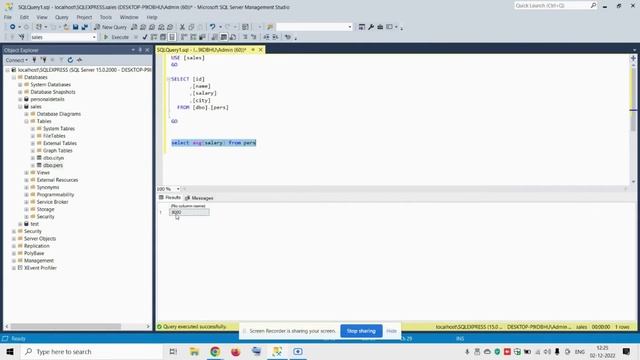The image size is (640, 360).
Task: Specify values for template parameters icon
Action: [x=288, y=37]
